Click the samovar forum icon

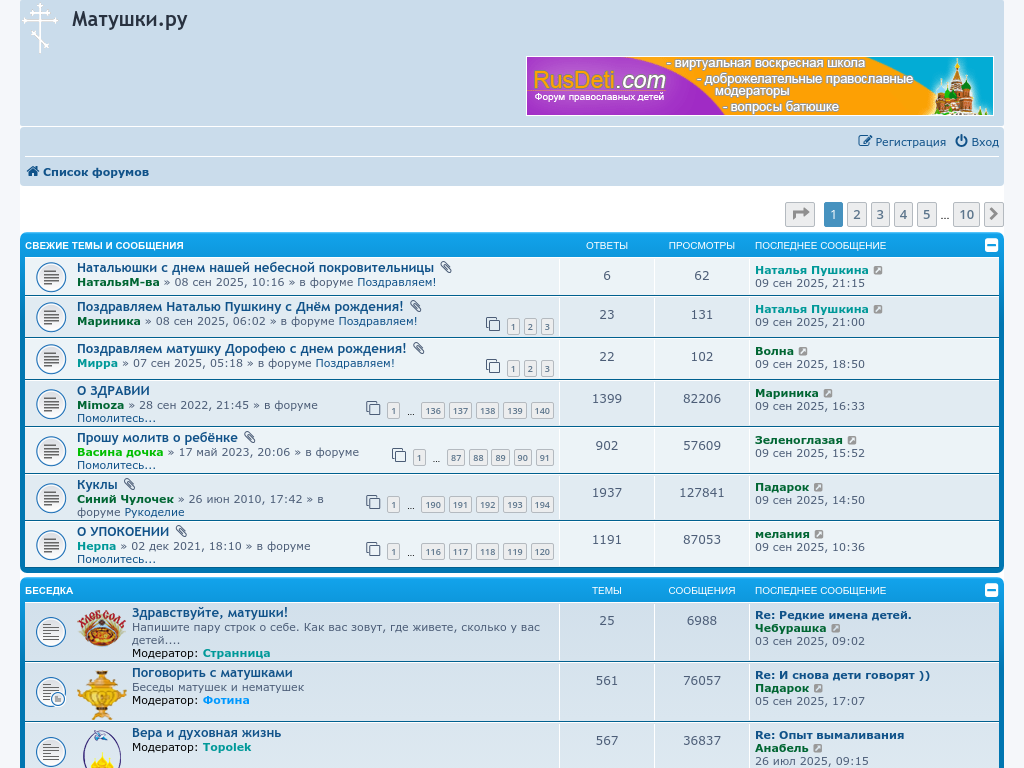102,693
